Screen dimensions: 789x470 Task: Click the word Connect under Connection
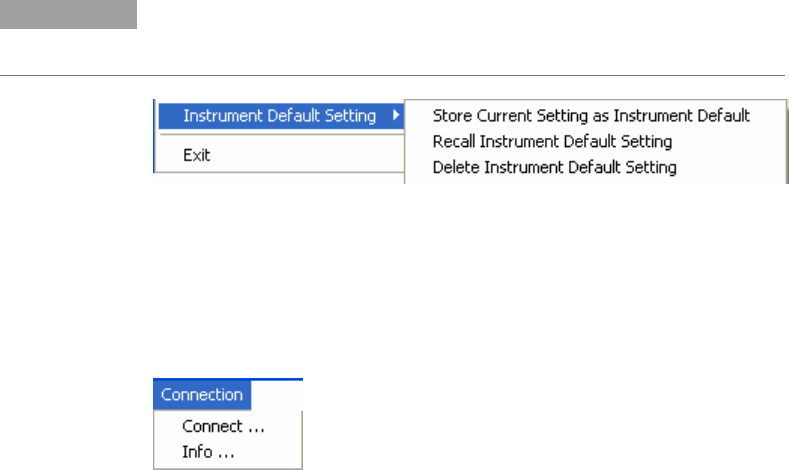click(x=212, y=426)
